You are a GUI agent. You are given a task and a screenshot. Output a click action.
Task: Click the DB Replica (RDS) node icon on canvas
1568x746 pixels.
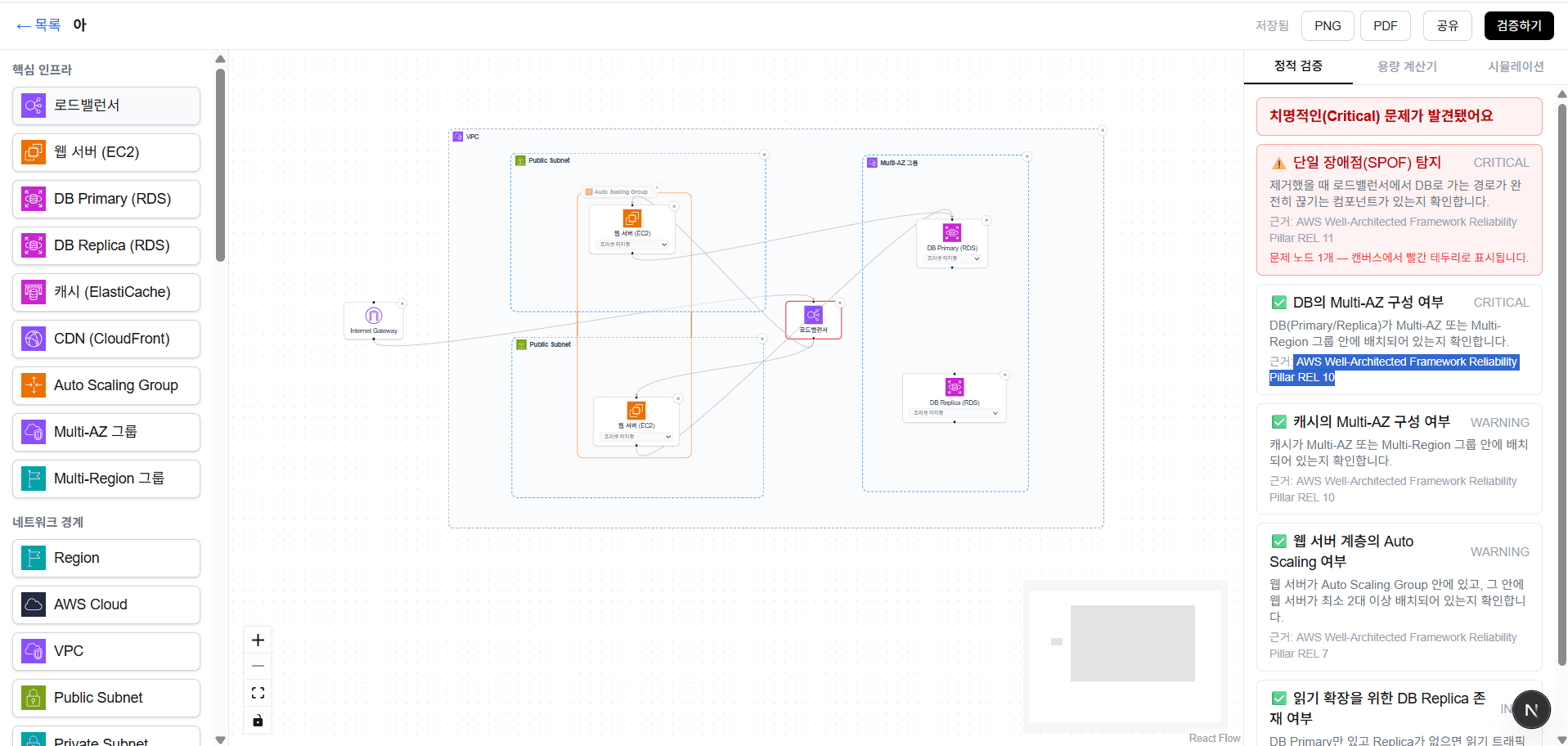[955, 387]
